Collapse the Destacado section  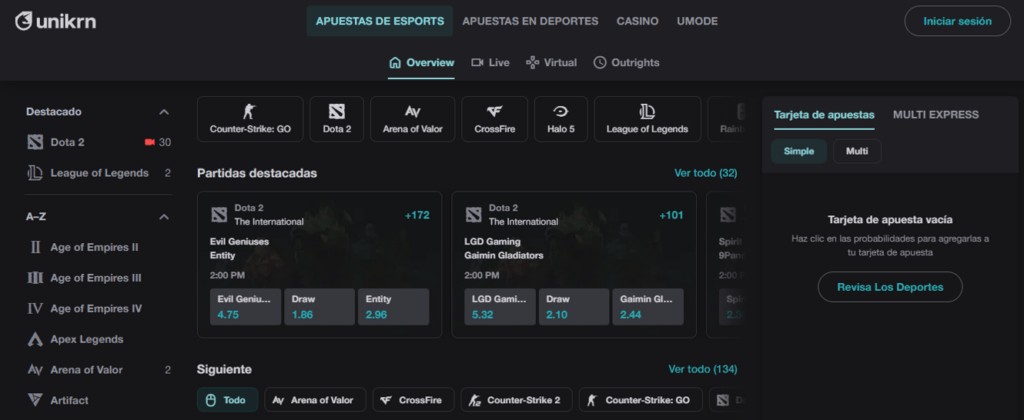[x=165, y=112]
